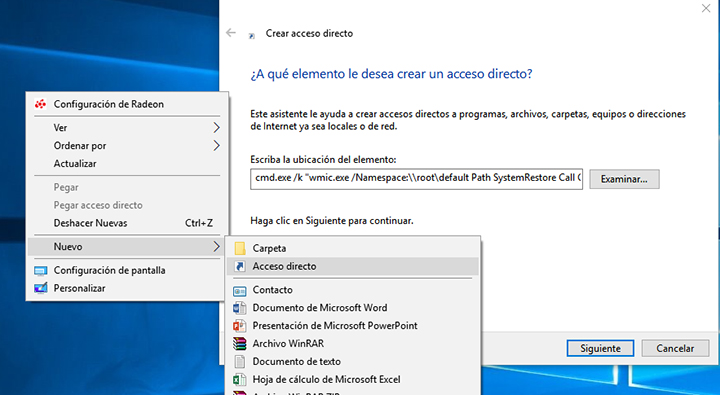Click the heading "¿A qué elemento le desea crear un acceso directo?"
The image size is (720, 395).
391,74
